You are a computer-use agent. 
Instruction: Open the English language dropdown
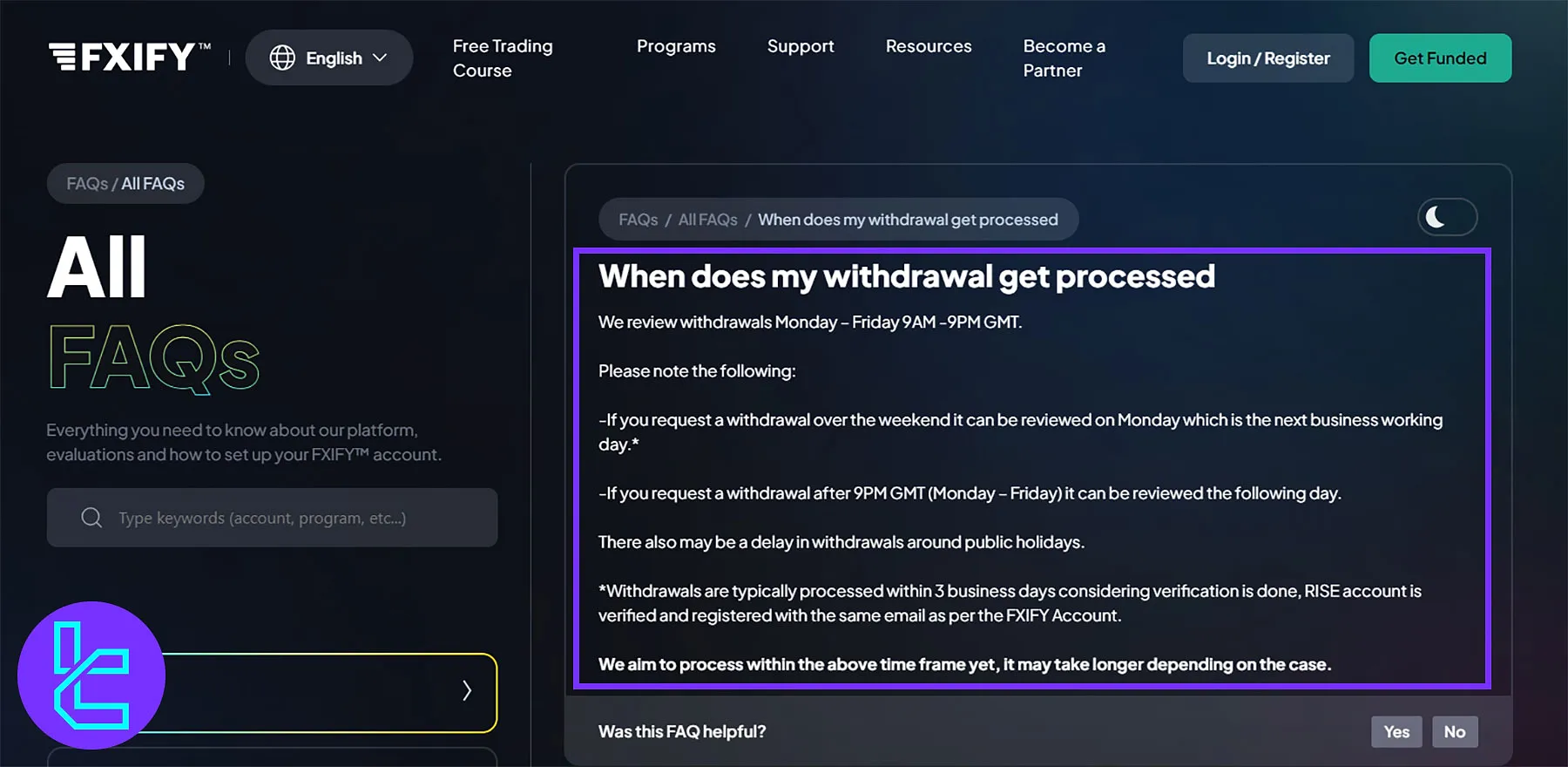[x=329, y=58]
